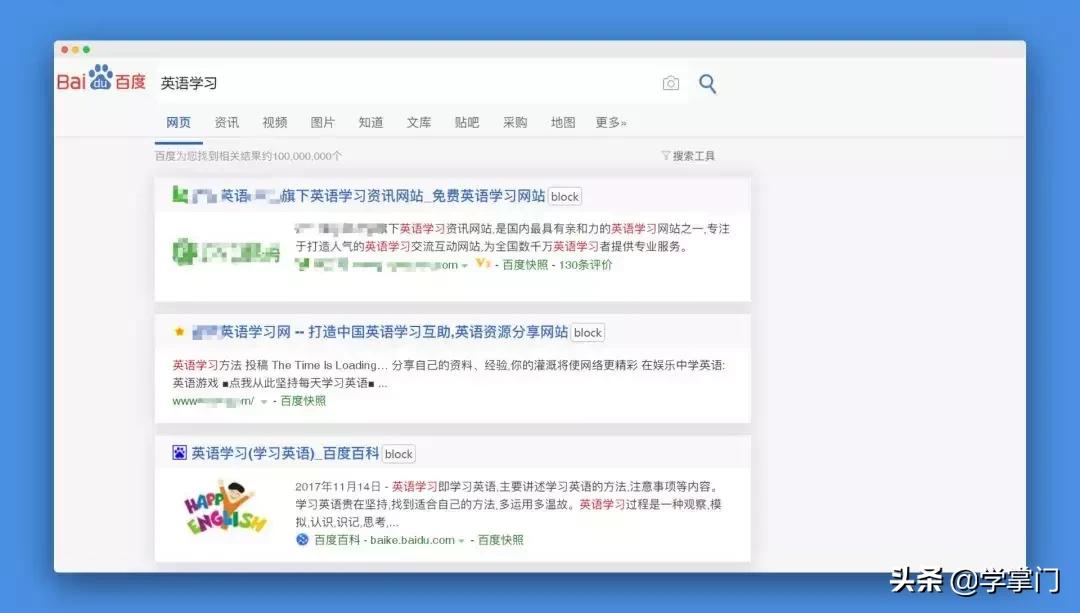Switch to the 视频 tab
This screenshot has width=1080, height=613.
pos(274,122)
